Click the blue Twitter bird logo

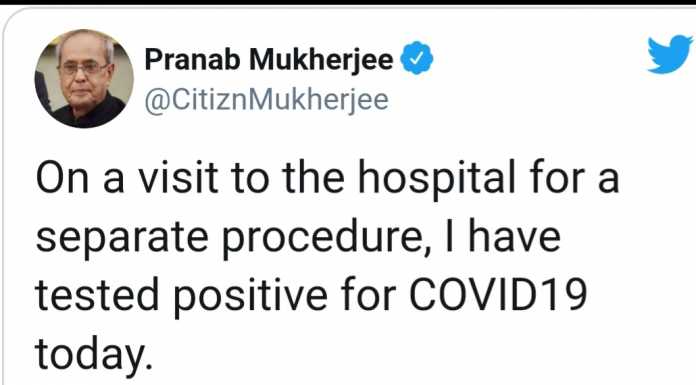click(x=670, y=54)
